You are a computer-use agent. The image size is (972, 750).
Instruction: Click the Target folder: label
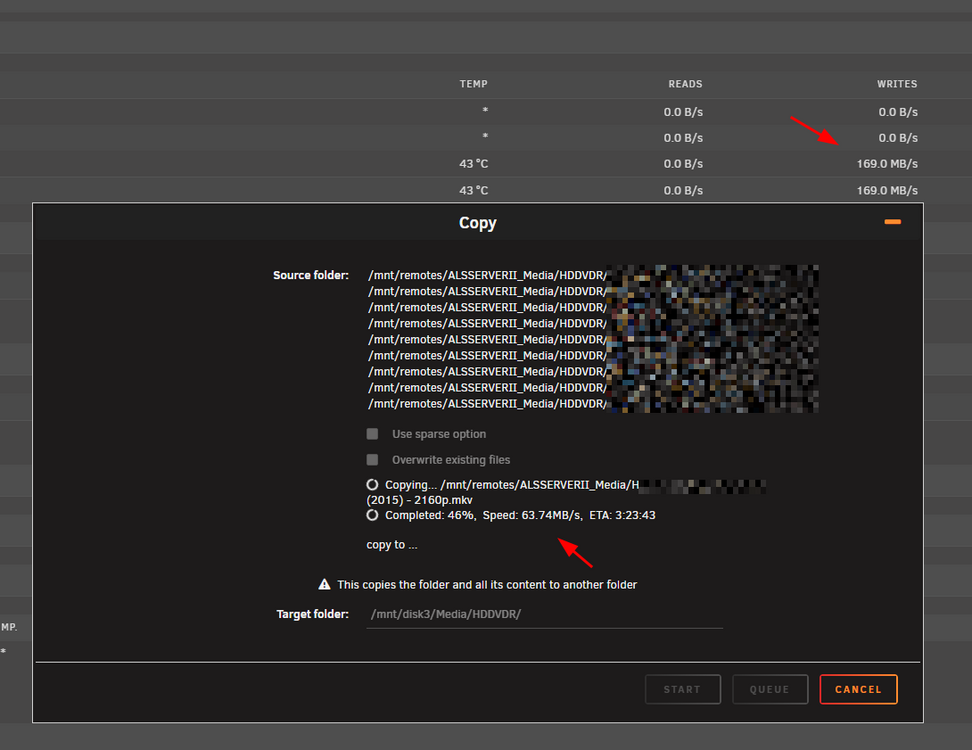tap(312, 614)
